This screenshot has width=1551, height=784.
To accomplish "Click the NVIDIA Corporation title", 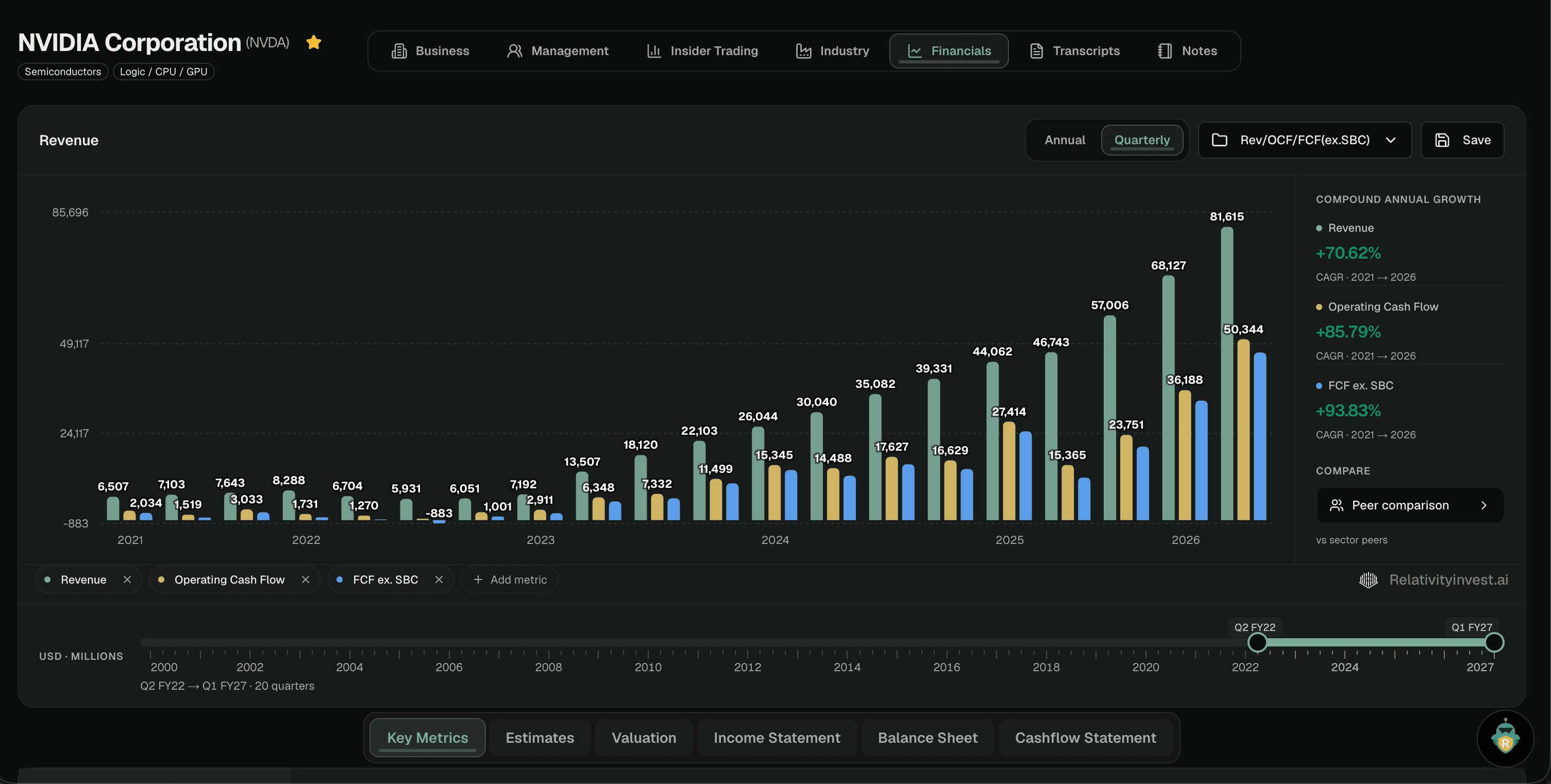I will 129,43.
